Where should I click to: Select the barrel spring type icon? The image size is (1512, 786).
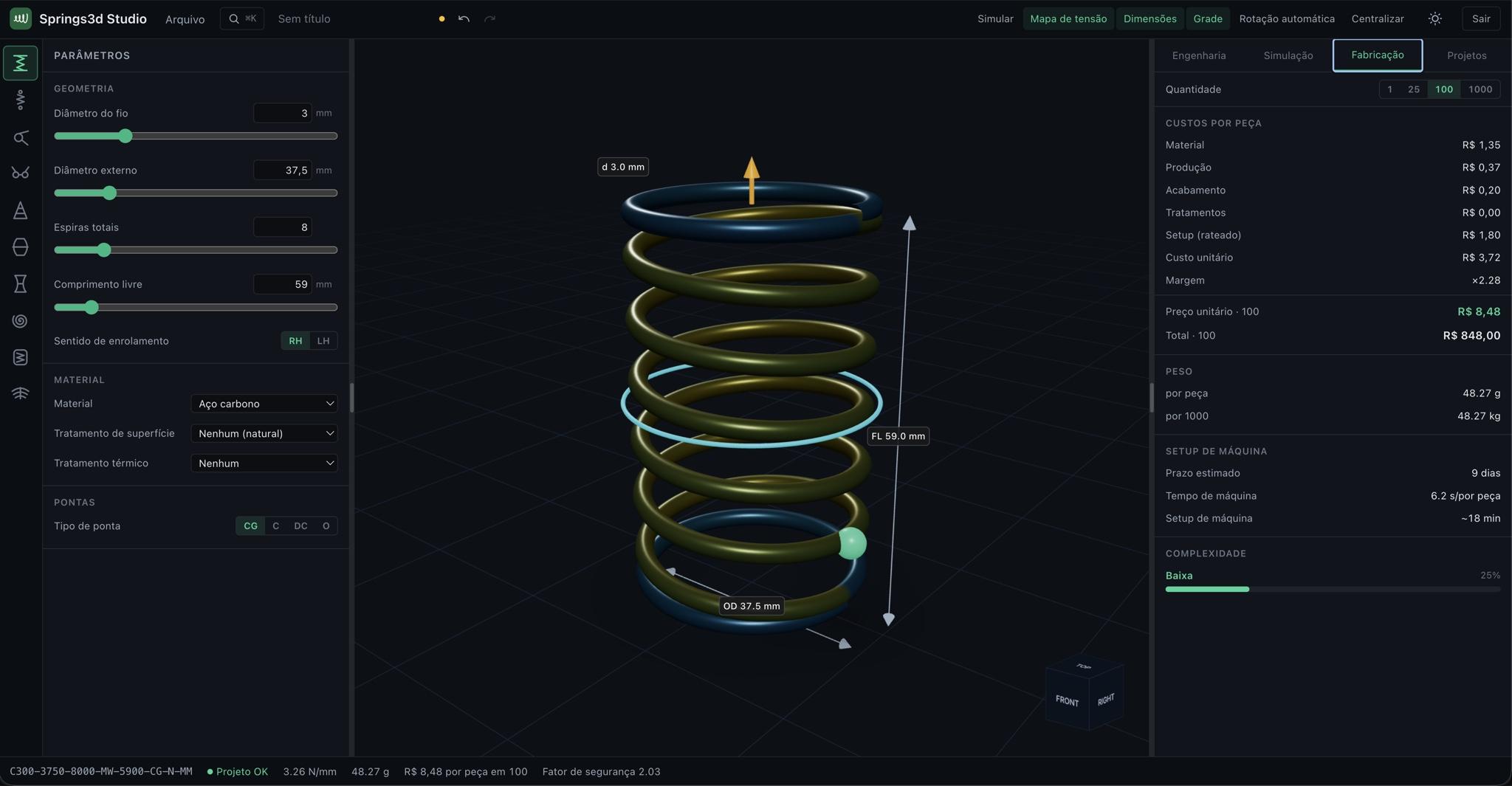[x=21, y=247]
